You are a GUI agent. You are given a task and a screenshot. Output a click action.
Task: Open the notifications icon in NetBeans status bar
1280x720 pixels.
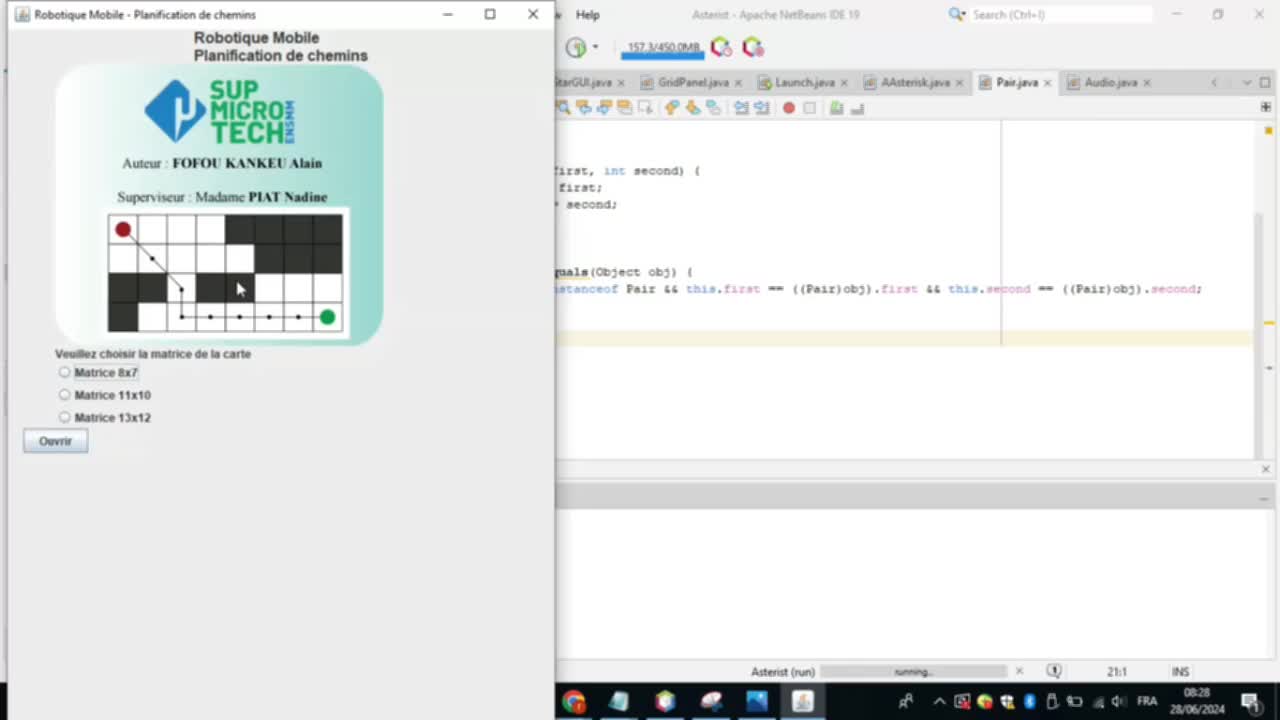(1054, 672)
